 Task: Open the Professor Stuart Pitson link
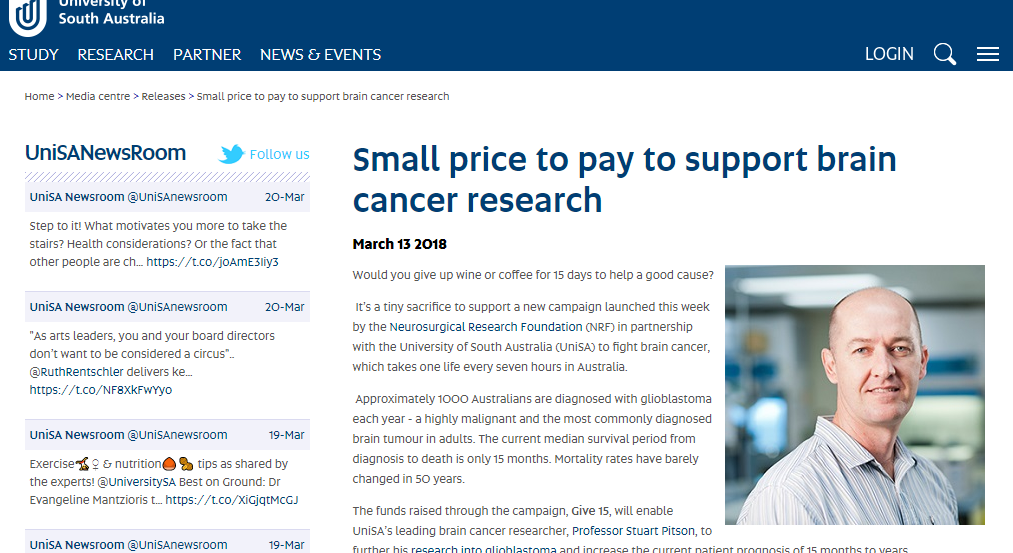click(x=633, y=531)
